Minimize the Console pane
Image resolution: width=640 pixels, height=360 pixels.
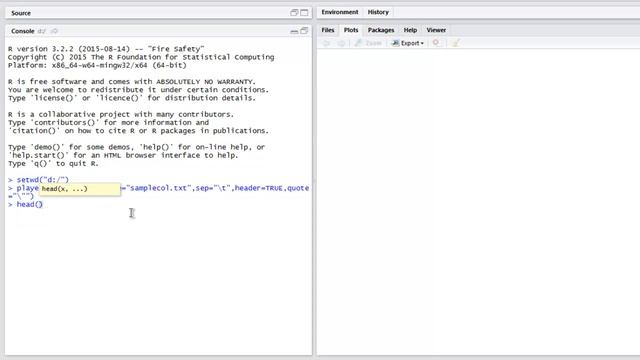(x=294, y=31)
